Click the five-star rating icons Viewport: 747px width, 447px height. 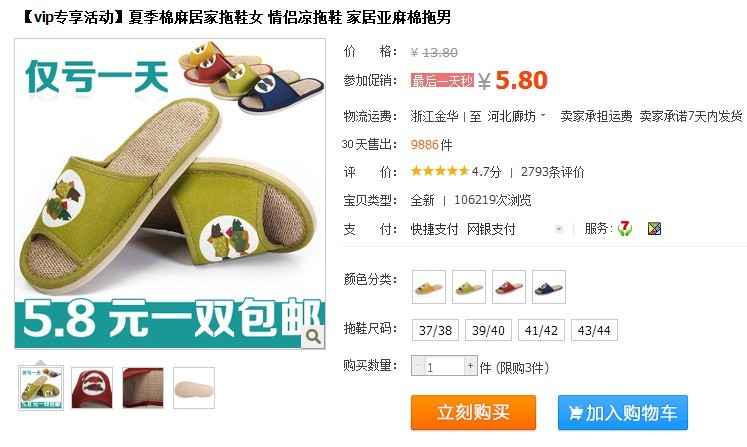(x=440, y=172)
